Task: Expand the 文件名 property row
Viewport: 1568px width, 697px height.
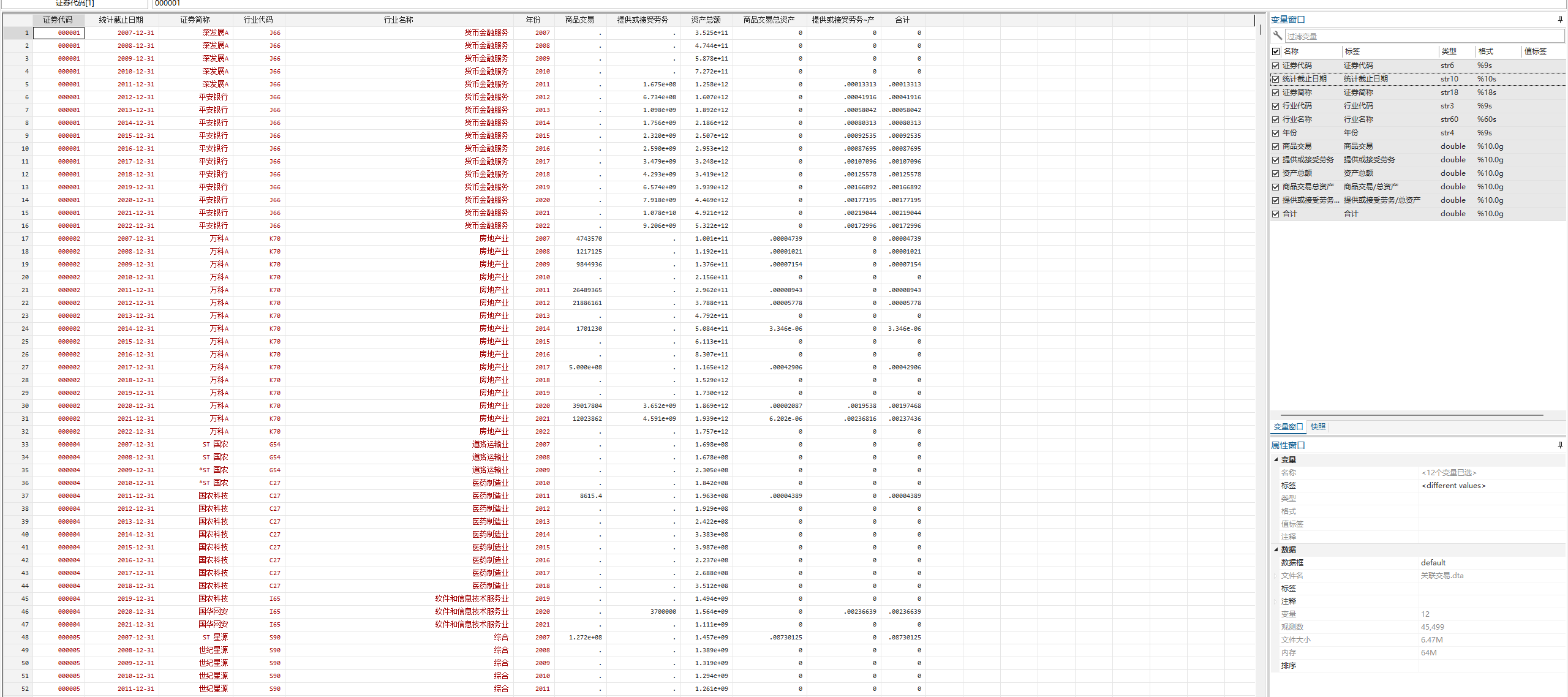Action: tap(1276, 576)
